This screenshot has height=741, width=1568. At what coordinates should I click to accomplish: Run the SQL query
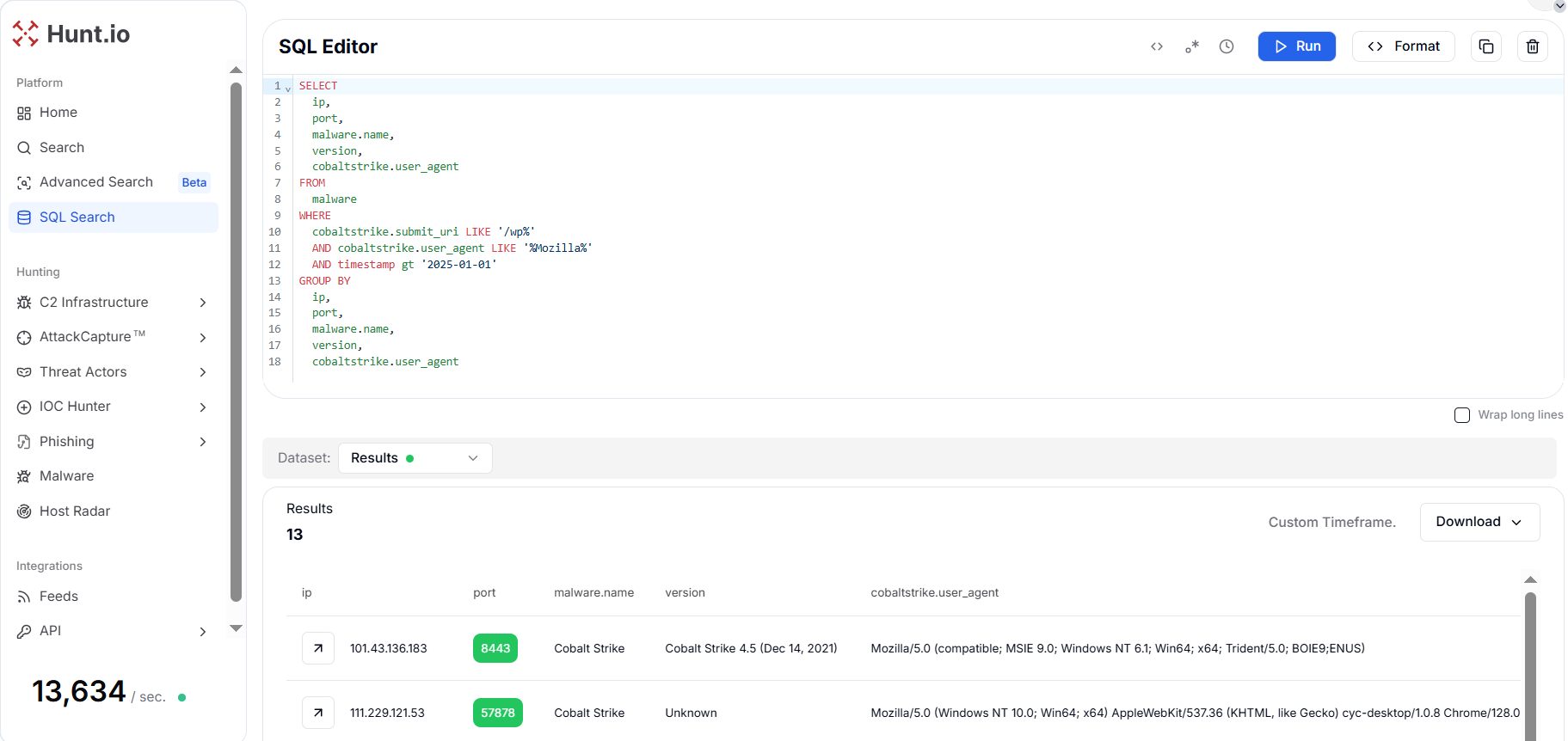[1297, 46]
